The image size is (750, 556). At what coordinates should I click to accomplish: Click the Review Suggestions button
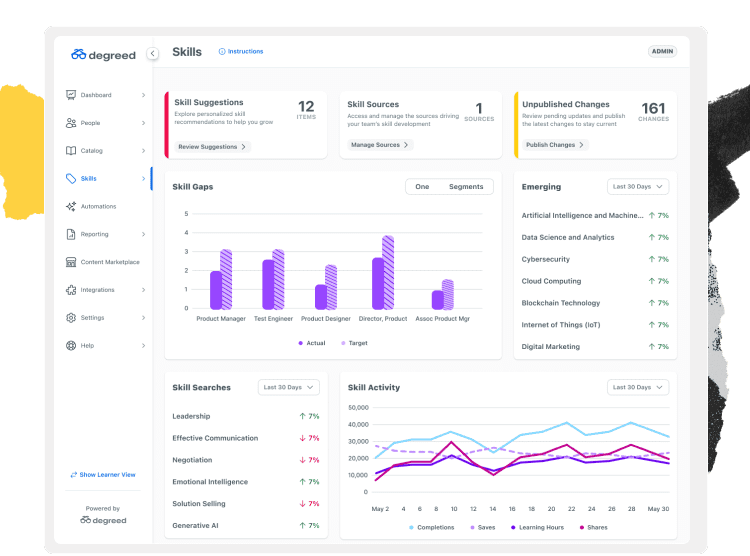pos(211,146)
